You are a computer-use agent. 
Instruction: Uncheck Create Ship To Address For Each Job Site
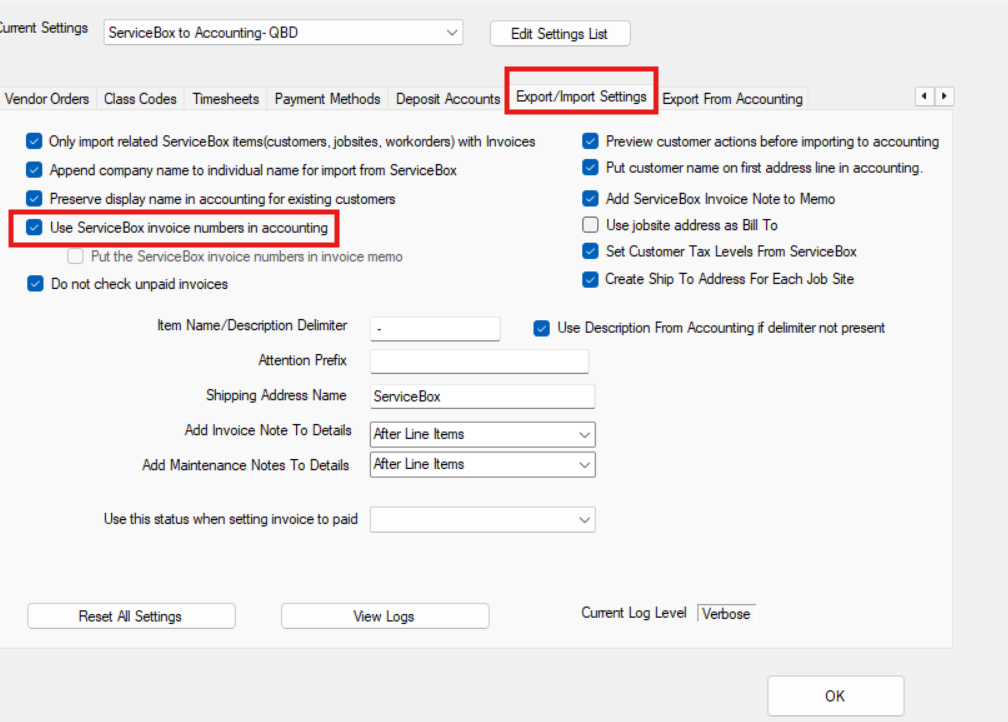[x=590, y=279]
